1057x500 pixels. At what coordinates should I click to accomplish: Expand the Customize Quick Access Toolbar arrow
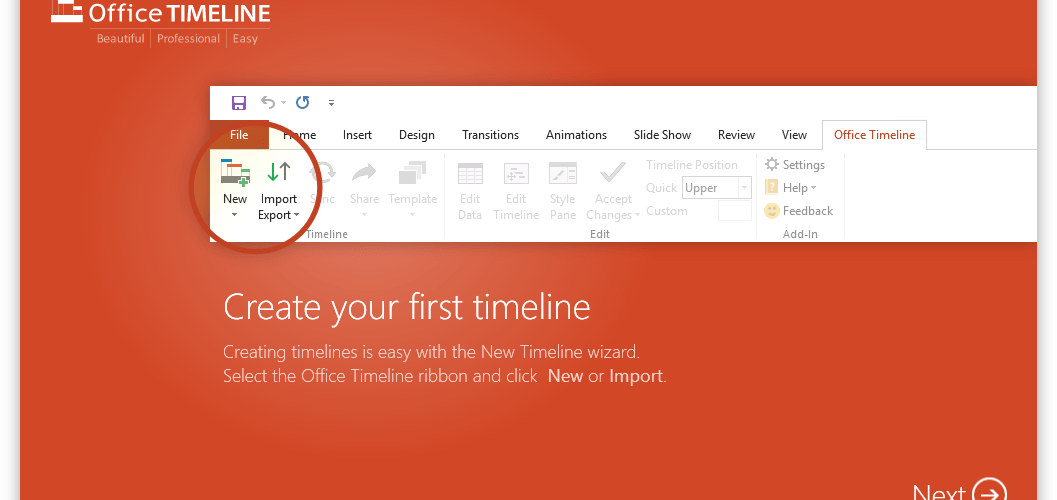331,103
